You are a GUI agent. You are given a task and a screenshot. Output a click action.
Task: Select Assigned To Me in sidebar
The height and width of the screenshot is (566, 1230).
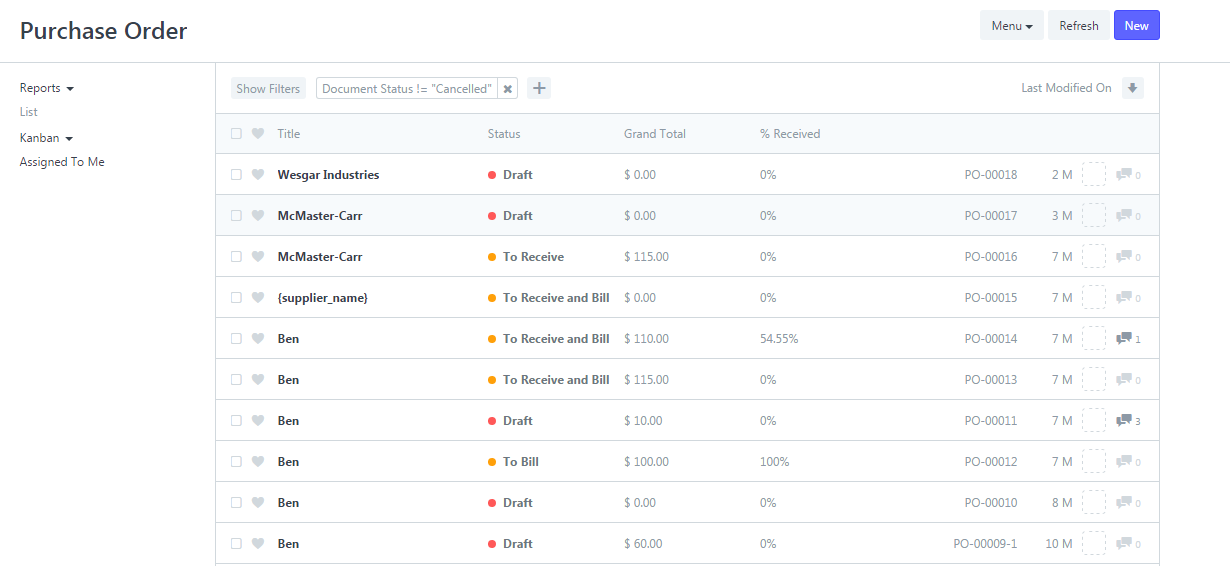pos(62,162)
